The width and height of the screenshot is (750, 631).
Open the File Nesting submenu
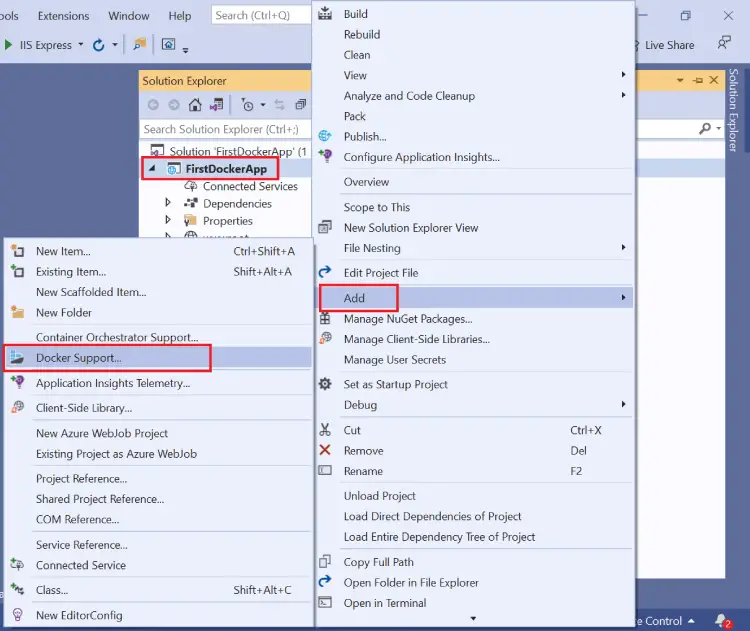[623, 247]
